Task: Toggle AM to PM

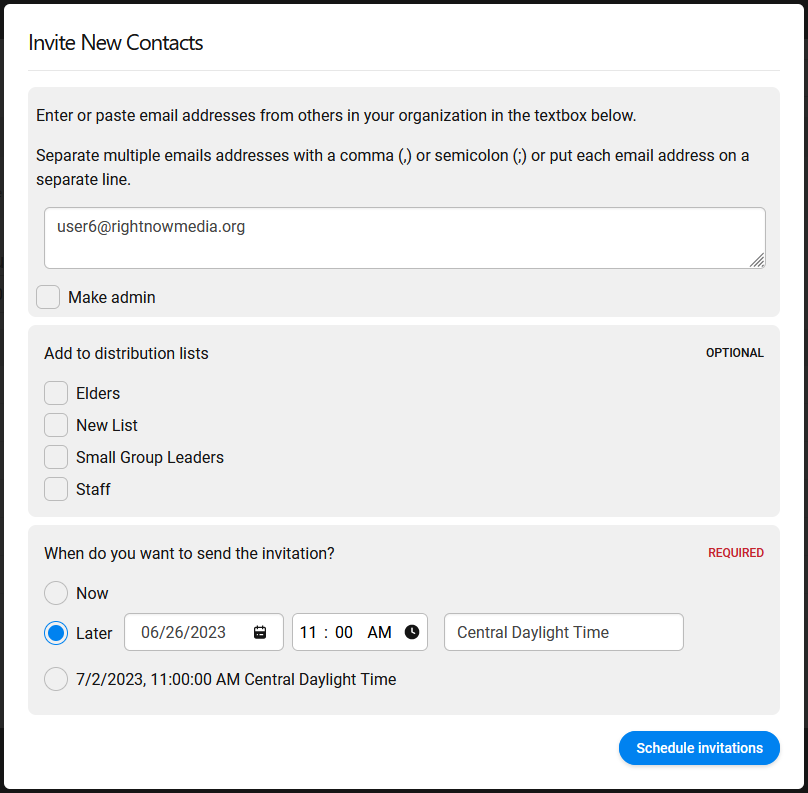Action: pyautogui.click(x=380, y=631)
